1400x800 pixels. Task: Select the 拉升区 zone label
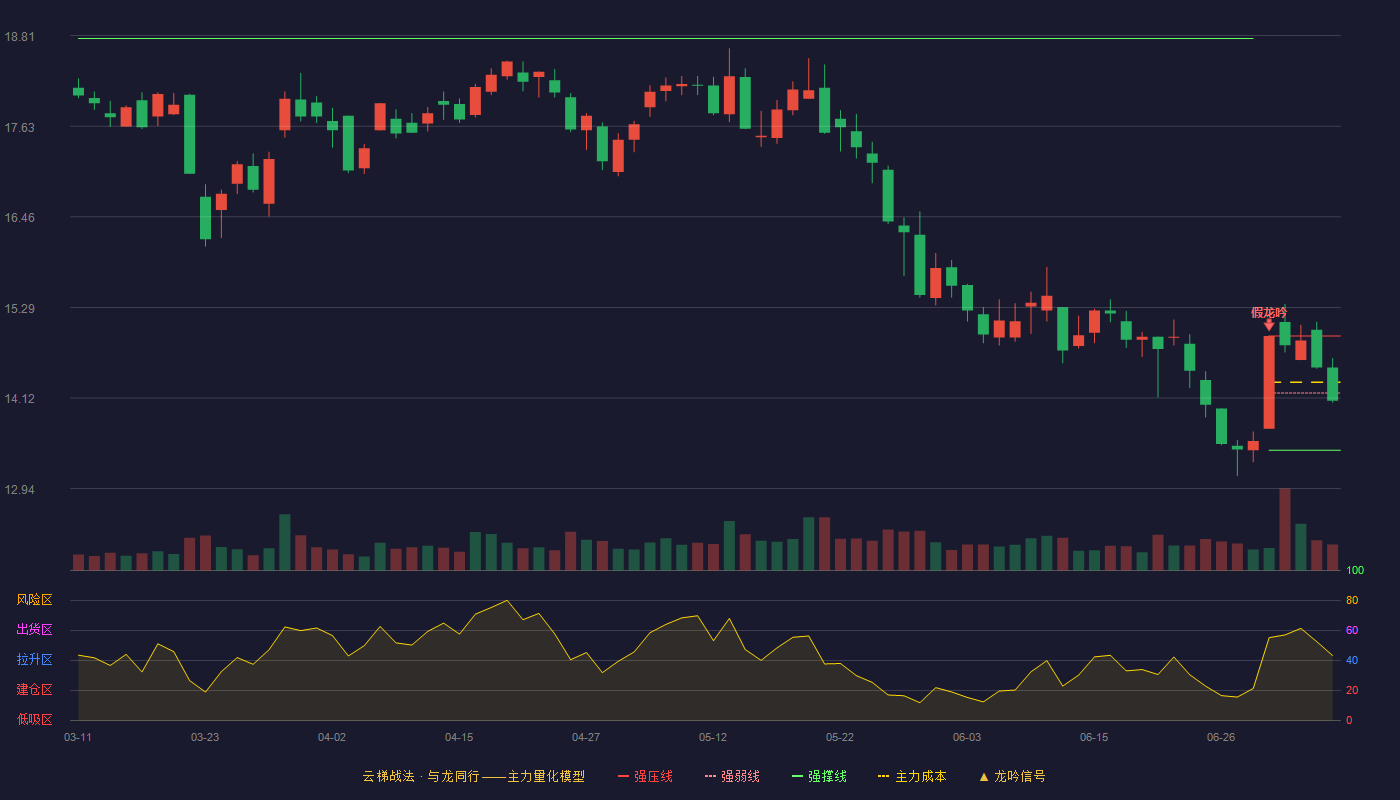34,660
